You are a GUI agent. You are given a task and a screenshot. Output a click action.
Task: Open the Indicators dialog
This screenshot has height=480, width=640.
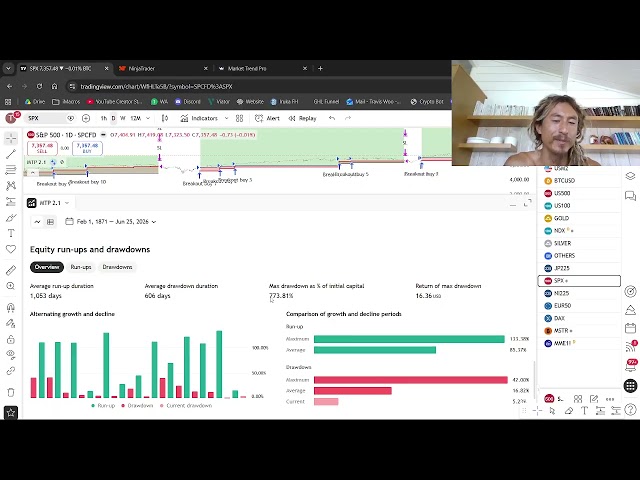tap(199, 118)
